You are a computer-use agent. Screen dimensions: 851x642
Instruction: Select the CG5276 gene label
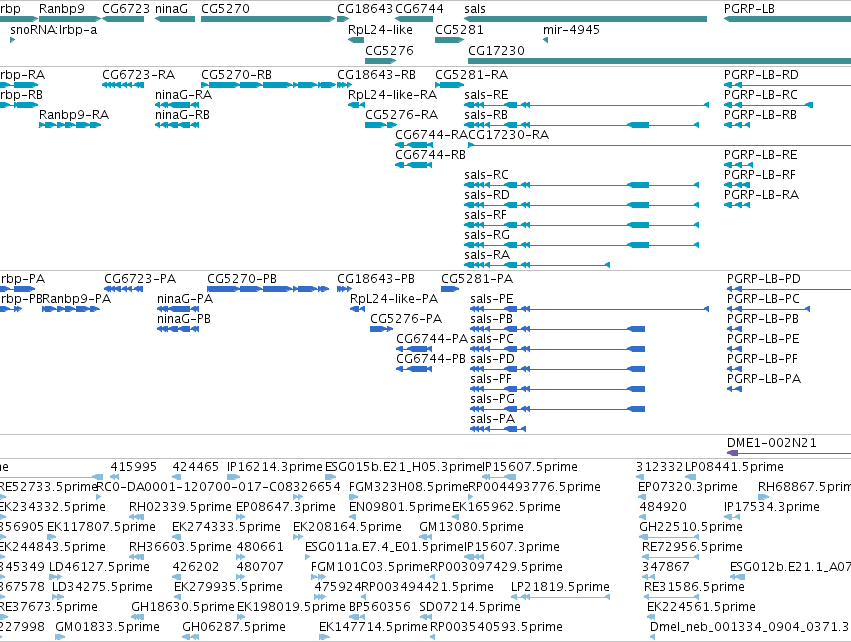coord(389,50)
